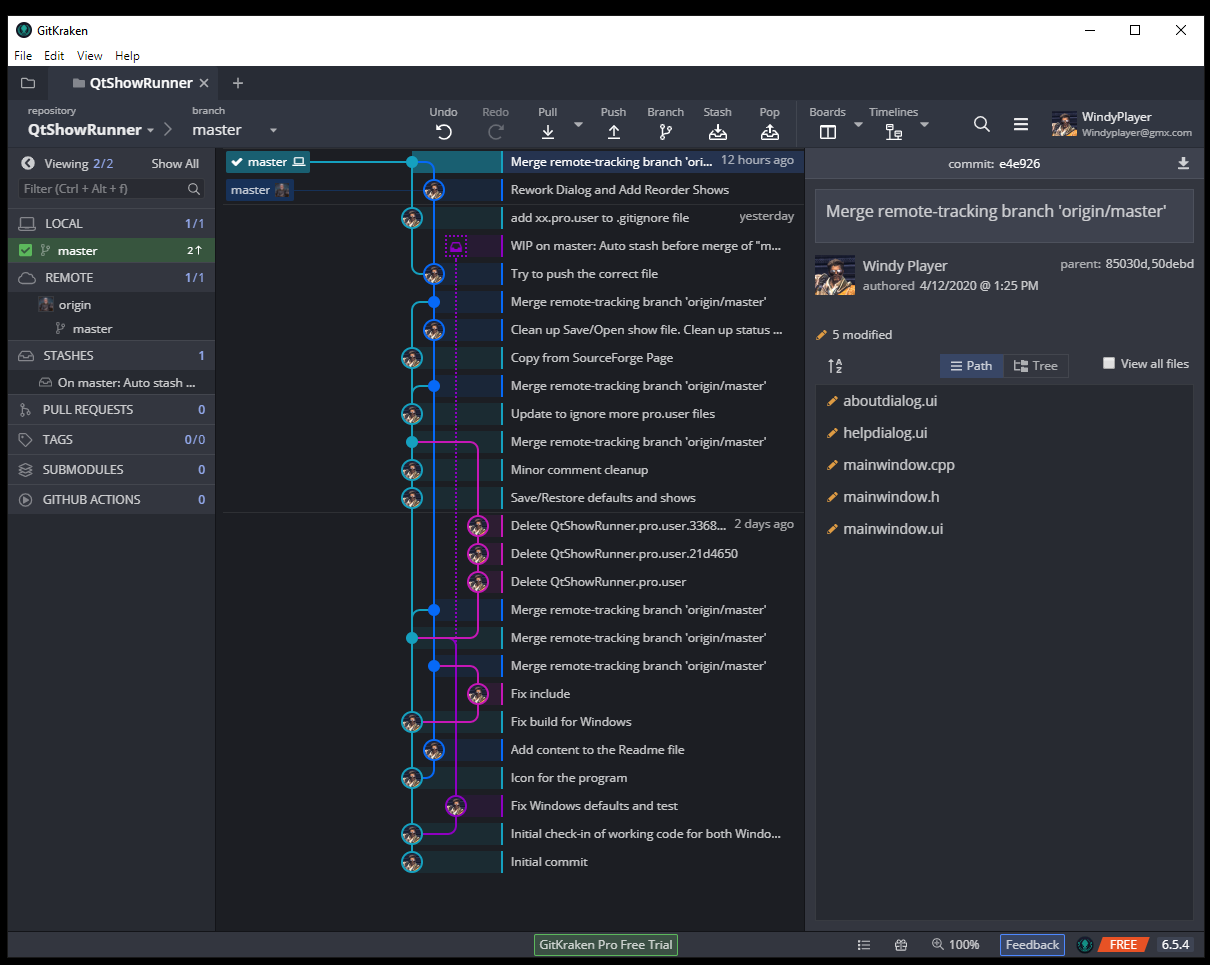Image resolution: width=1210 pixels, height=965 pixels.
Task: Expand the QtShowRunner repository dropdown
Action: click(150, 130)
